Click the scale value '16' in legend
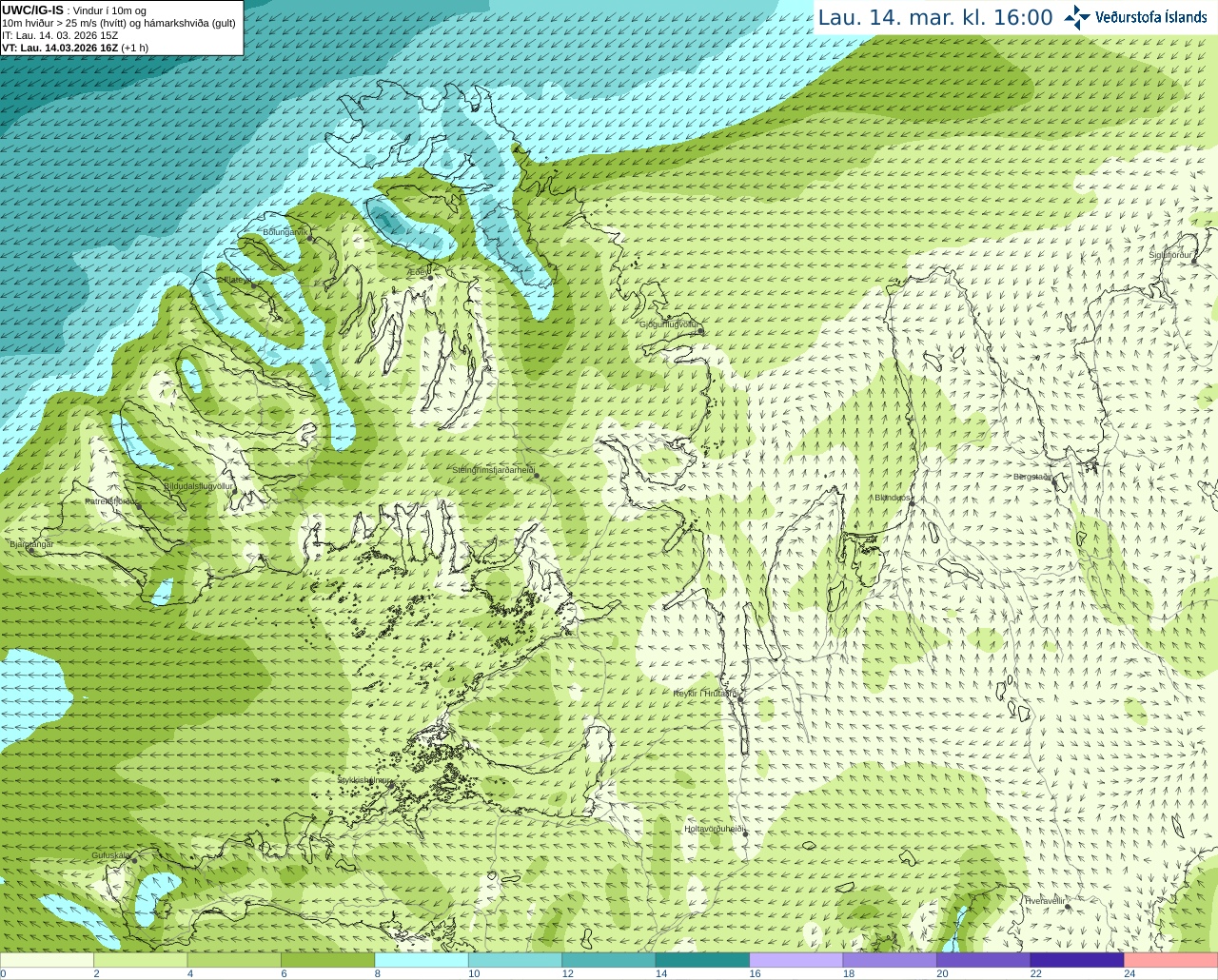This screenshot has height=980, width=1218. (755, 973)
